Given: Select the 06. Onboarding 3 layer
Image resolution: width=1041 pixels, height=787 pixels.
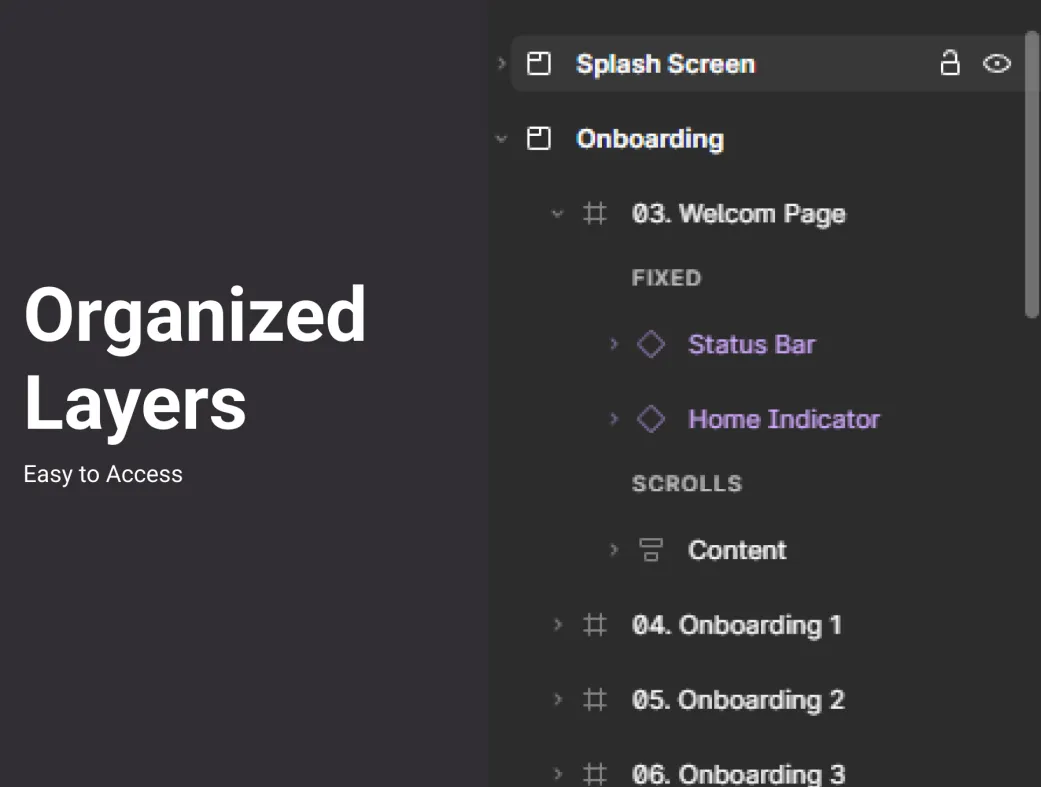Looking at the screenshot, I should coord(738,774).
